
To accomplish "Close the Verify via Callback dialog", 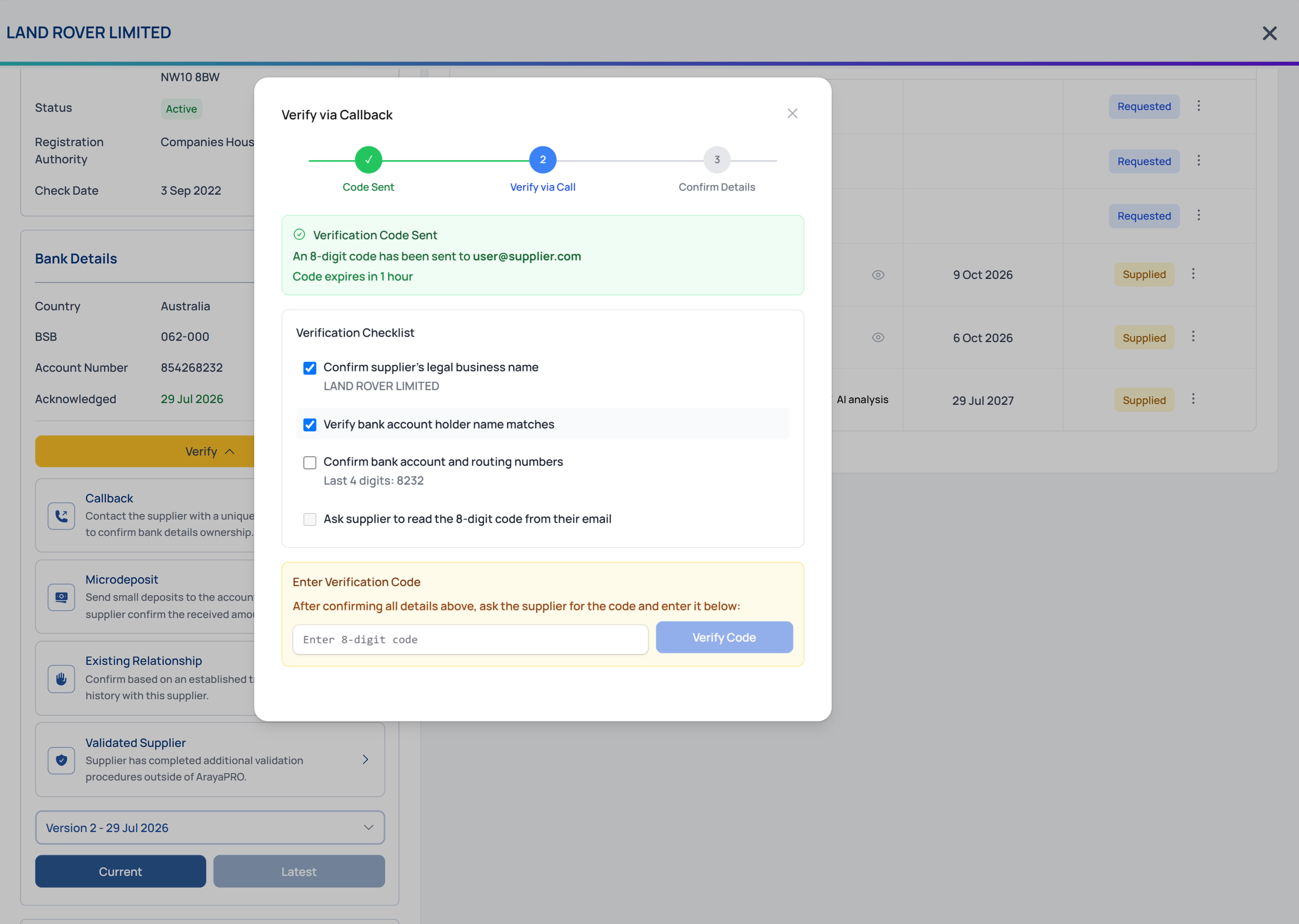I will (792, 113).
